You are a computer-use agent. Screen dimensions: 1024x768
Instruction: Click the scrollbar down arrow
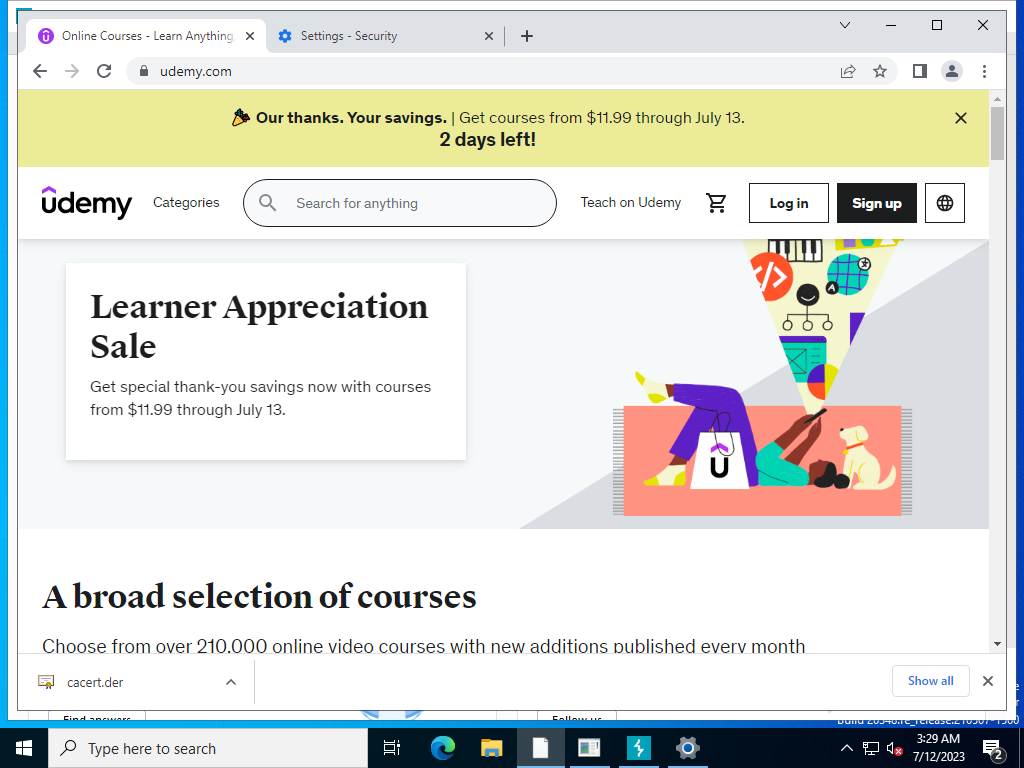pyautogui.click(x=997, y=644)
